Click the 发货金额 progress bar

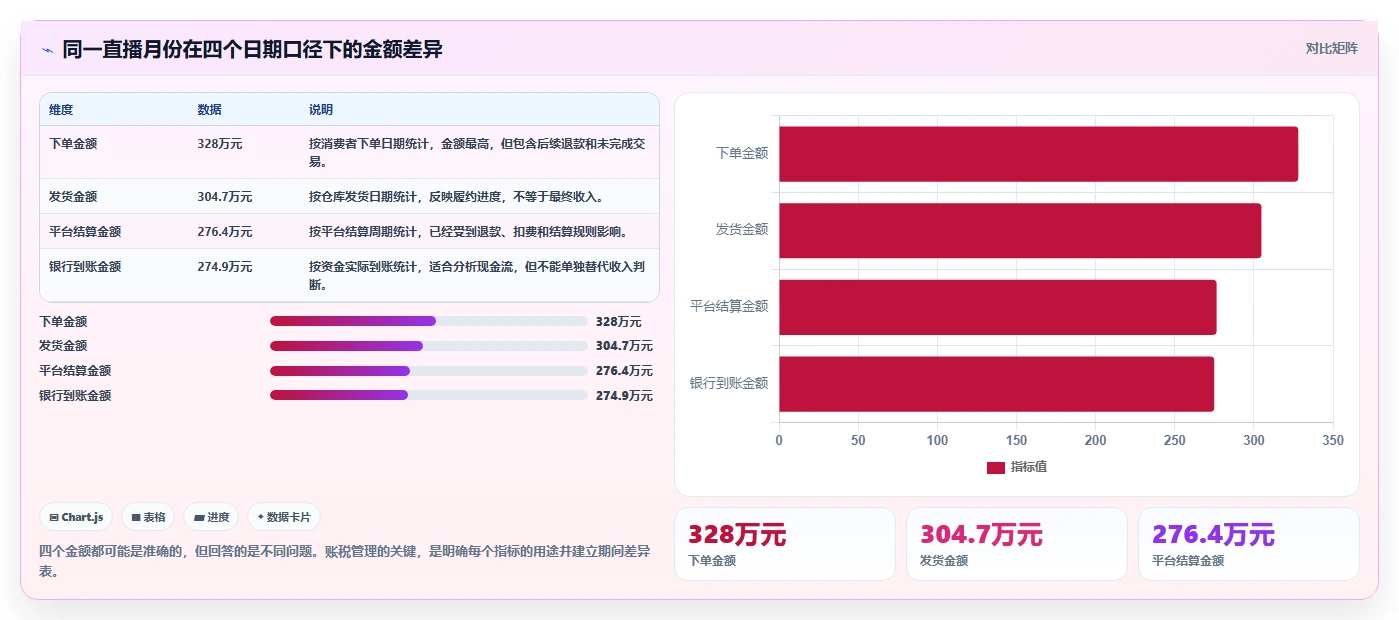[x=429, y=346]
